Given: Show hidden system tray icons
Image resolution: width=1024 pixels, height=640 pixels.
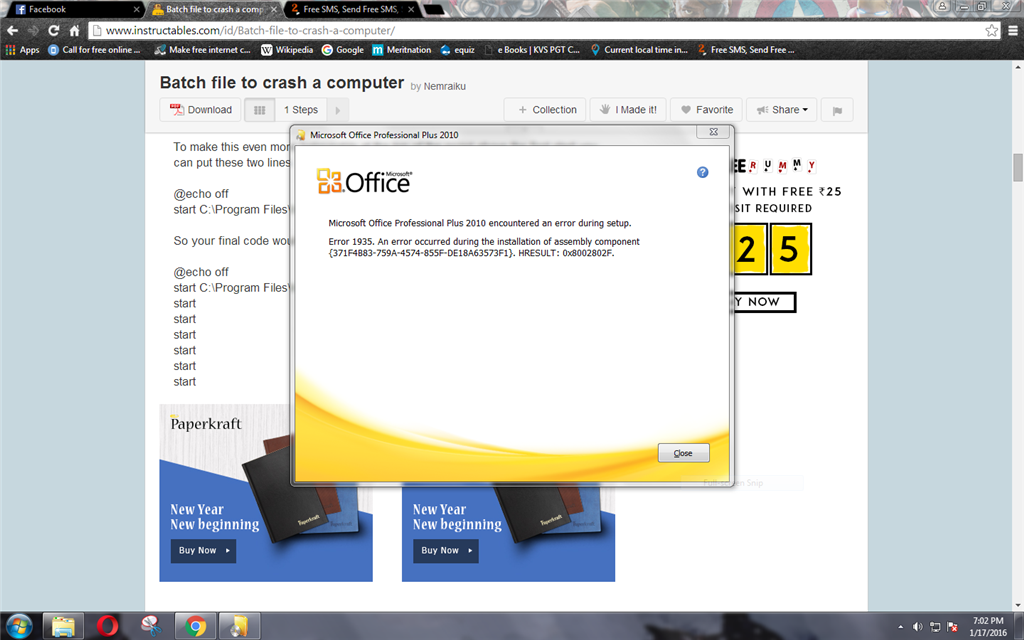Looking at the screenshot, I should [x=901, y=627].
